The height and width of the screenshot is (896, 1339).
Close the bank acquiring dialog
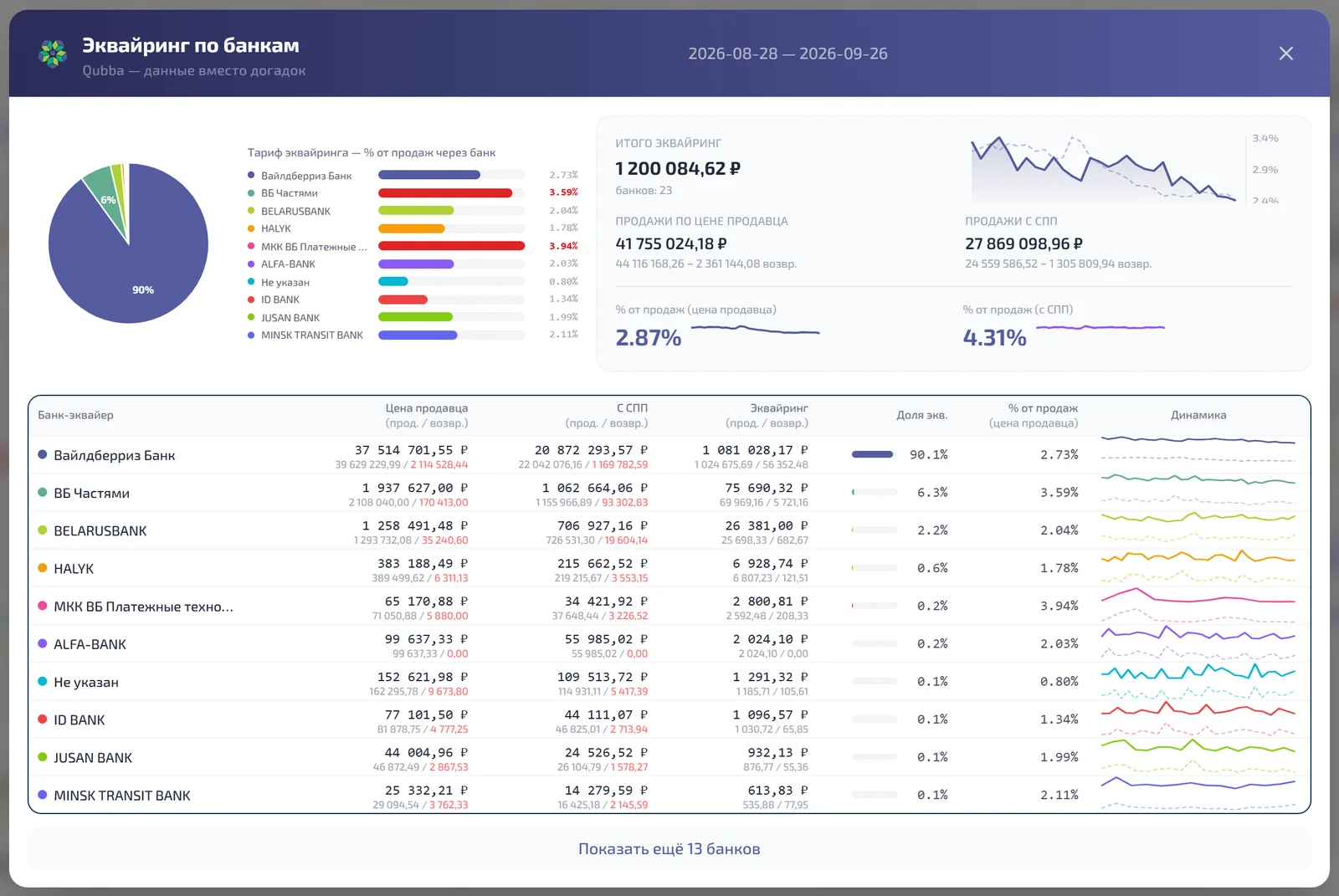pyautogui.click(x=1286, y=54)
